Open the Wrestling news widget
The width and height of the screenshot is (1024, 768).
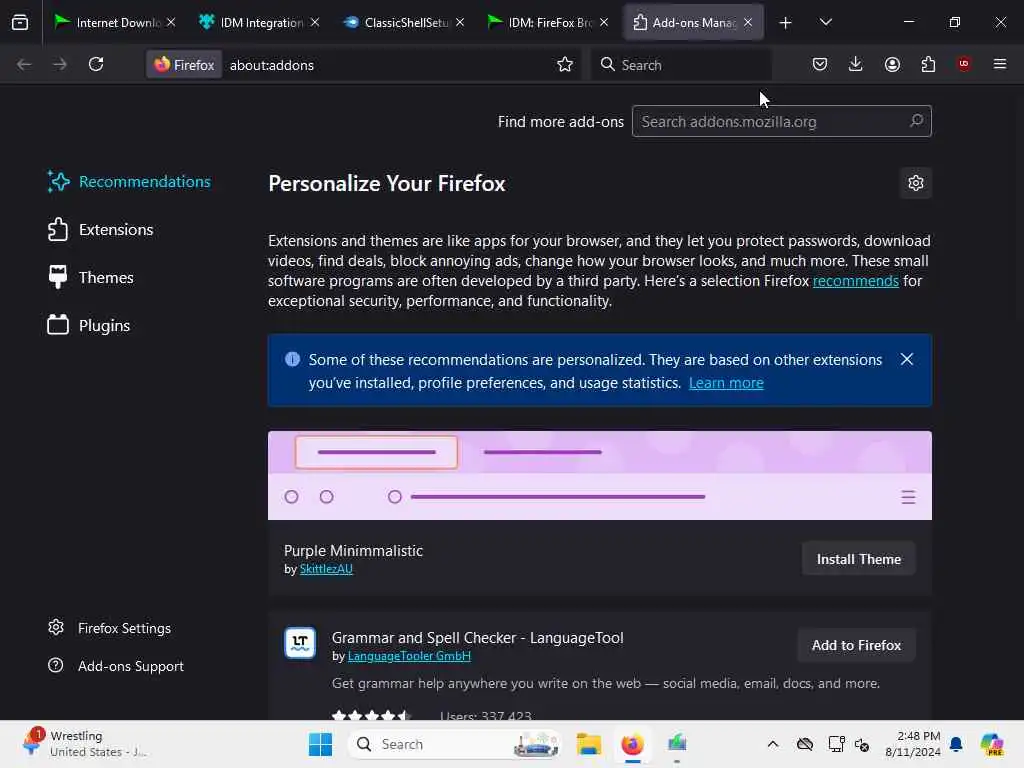click(85, 744)
